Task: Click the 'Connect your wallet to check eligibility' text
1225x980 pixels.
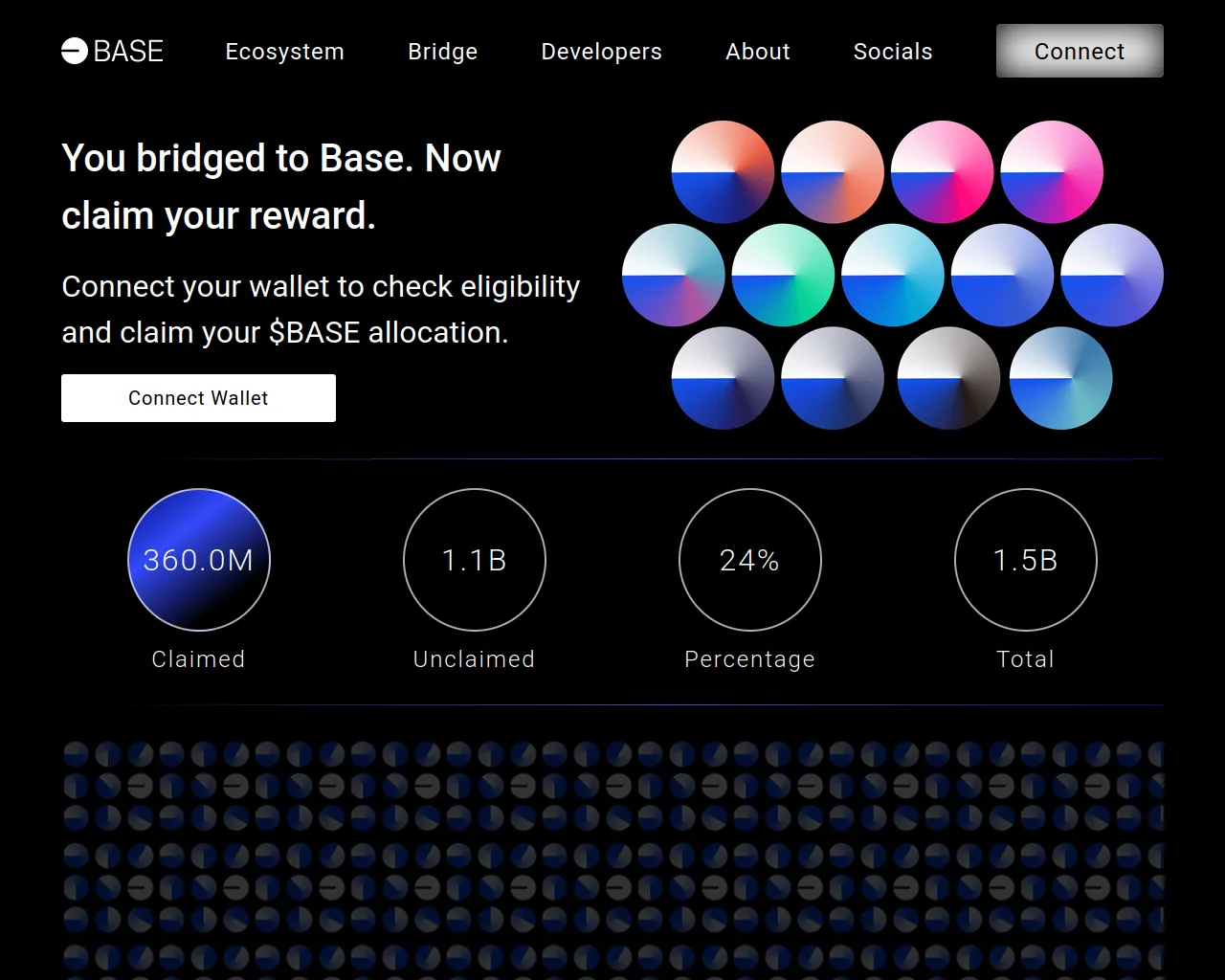Action: 321,309
